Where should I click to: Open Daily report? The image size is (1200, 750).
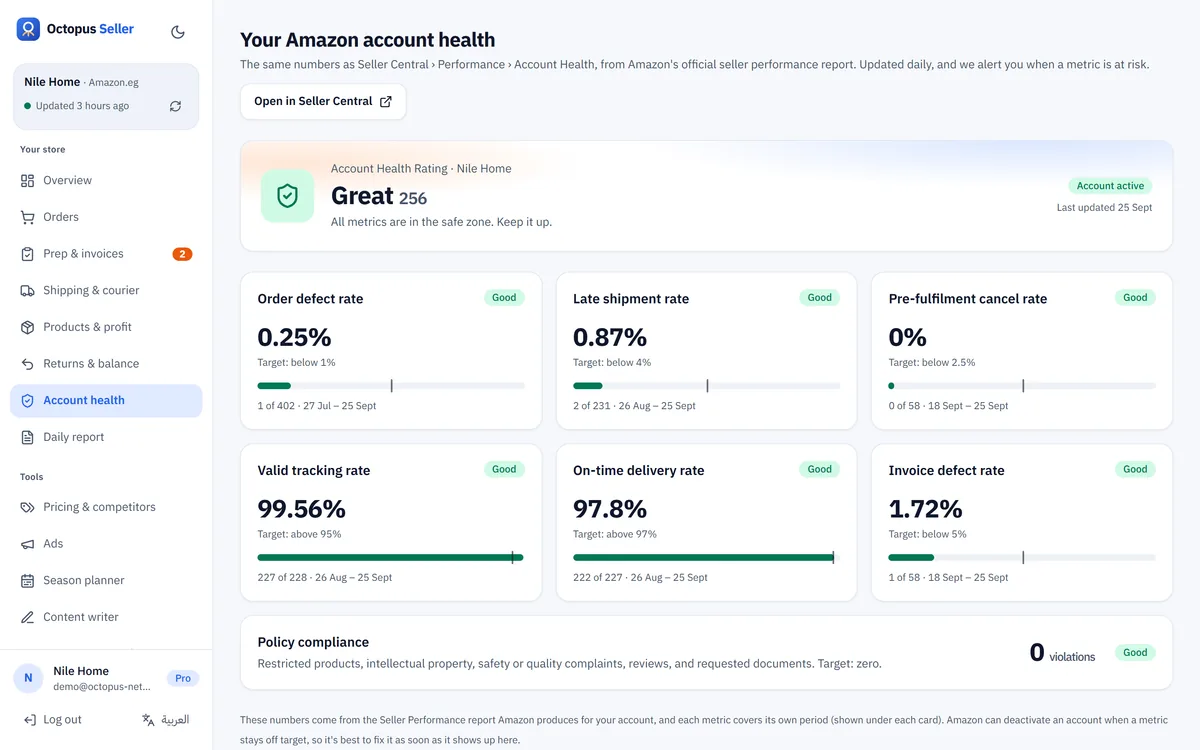click(x=106, y=437)
